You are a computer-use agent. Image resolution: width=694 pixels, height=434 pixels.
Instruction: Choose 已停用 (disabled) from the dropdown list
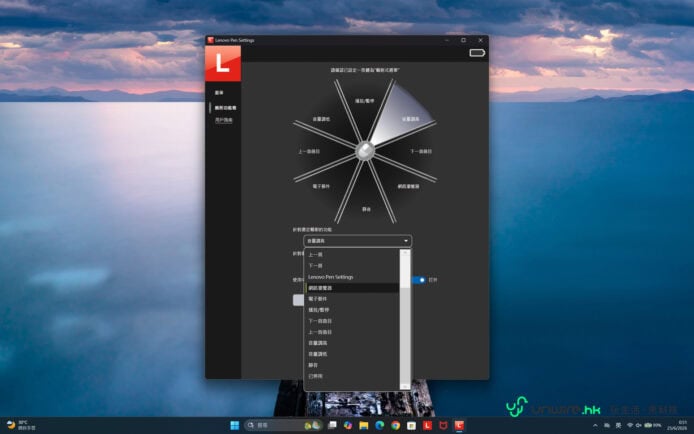point(351,376)
